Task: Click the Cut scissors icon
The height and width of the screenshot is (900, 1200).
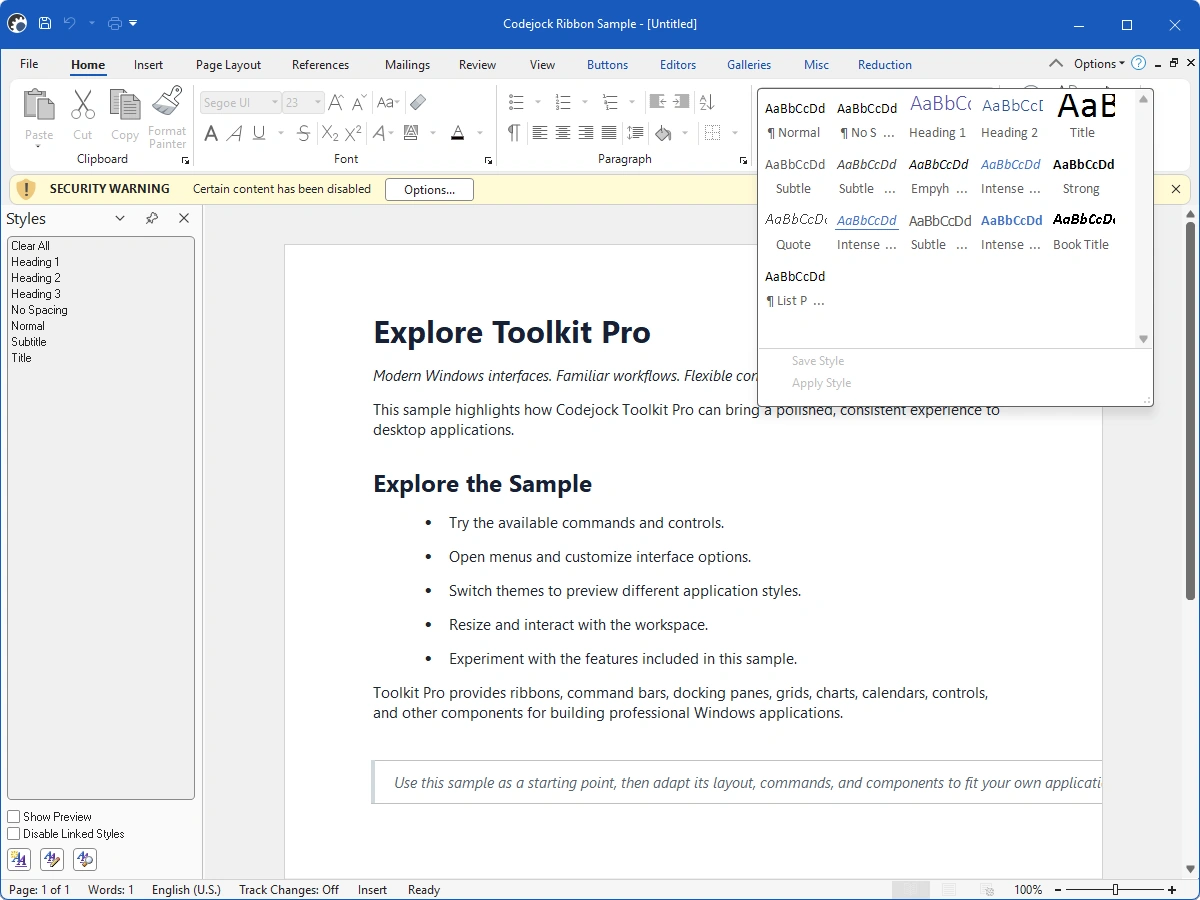Action: click(x=82, y=104)
